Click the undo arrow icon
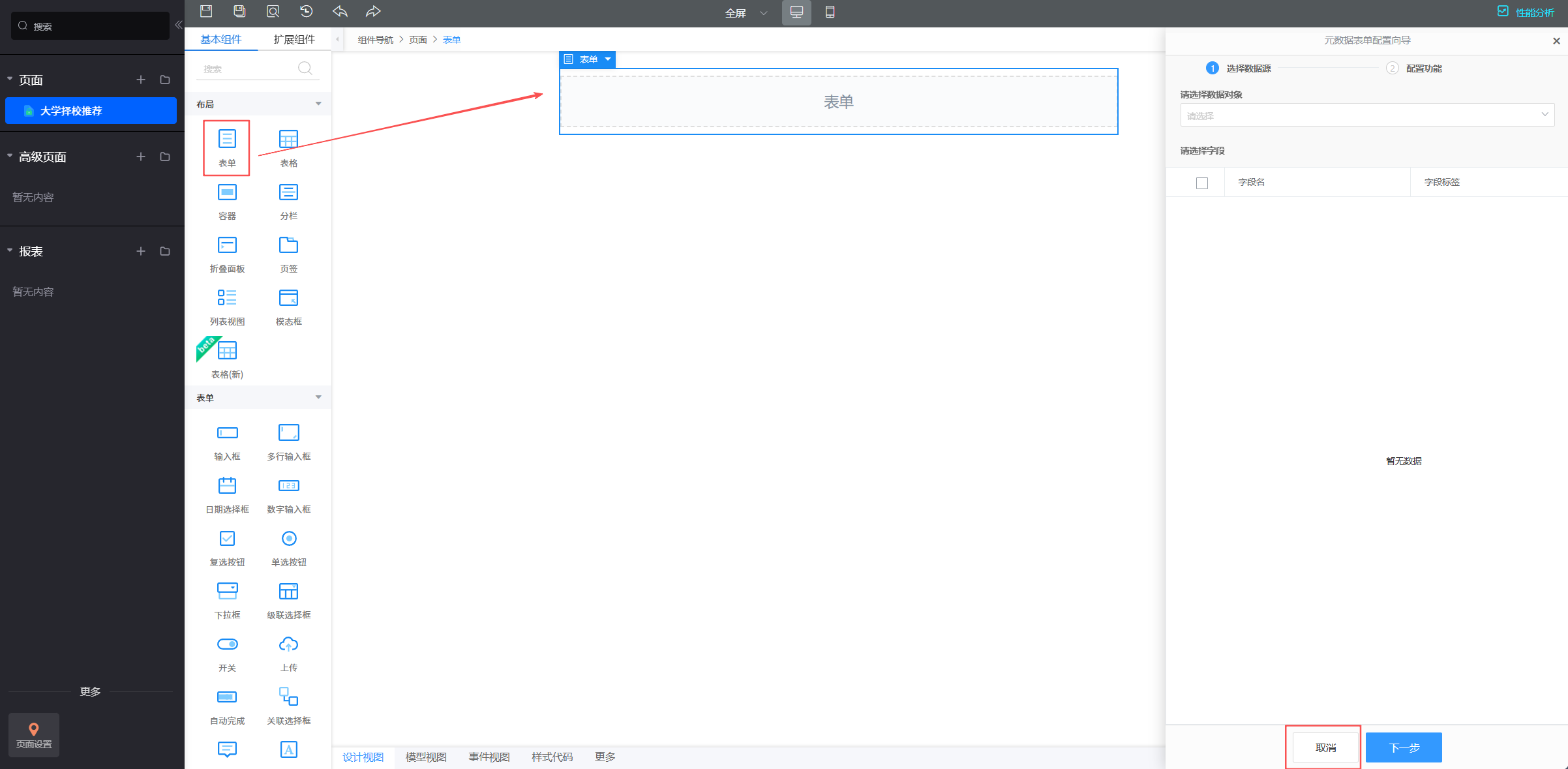This screenshot has width=1568, height=769. pos(340,11)
